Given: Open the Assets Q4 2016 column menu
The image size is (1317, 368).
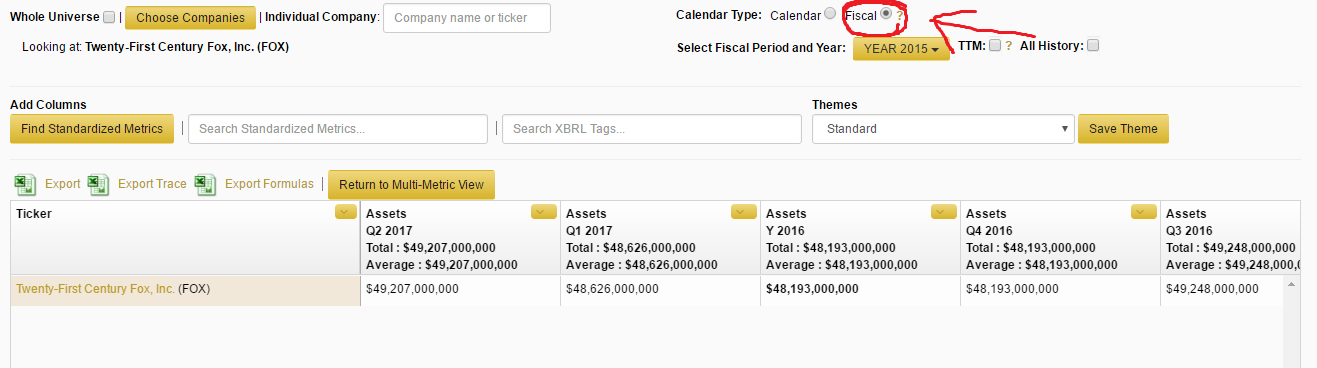Looking at the screenshot, I should click(x=1144, y=211).
